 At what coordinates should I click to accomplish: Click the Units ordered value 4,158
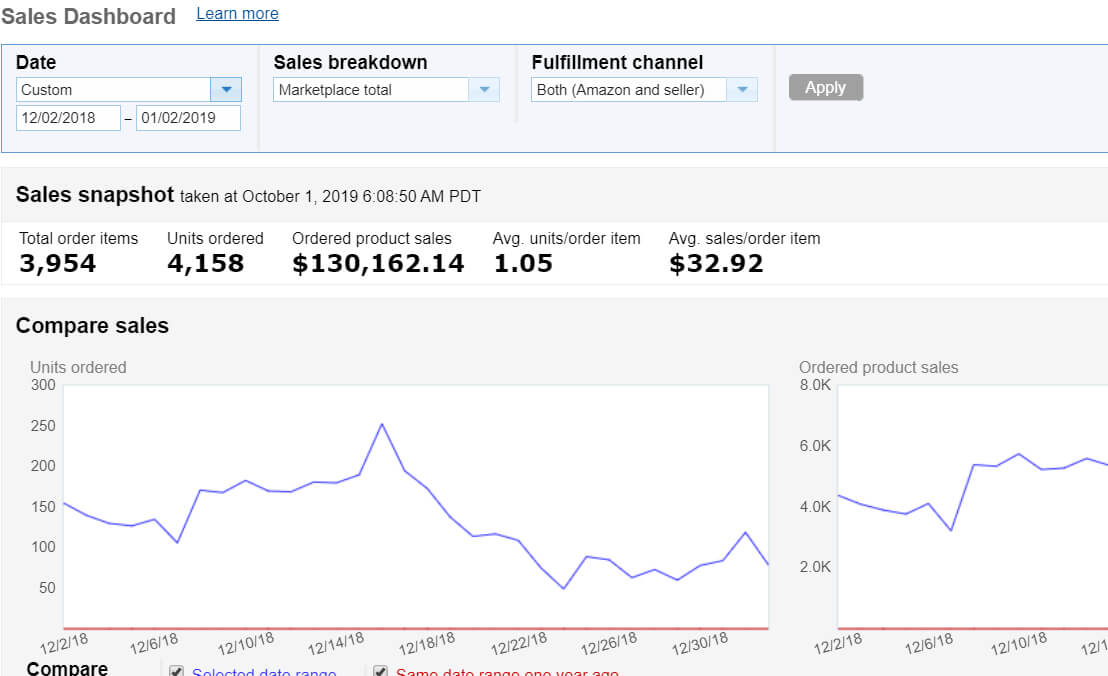pos(206,263)
